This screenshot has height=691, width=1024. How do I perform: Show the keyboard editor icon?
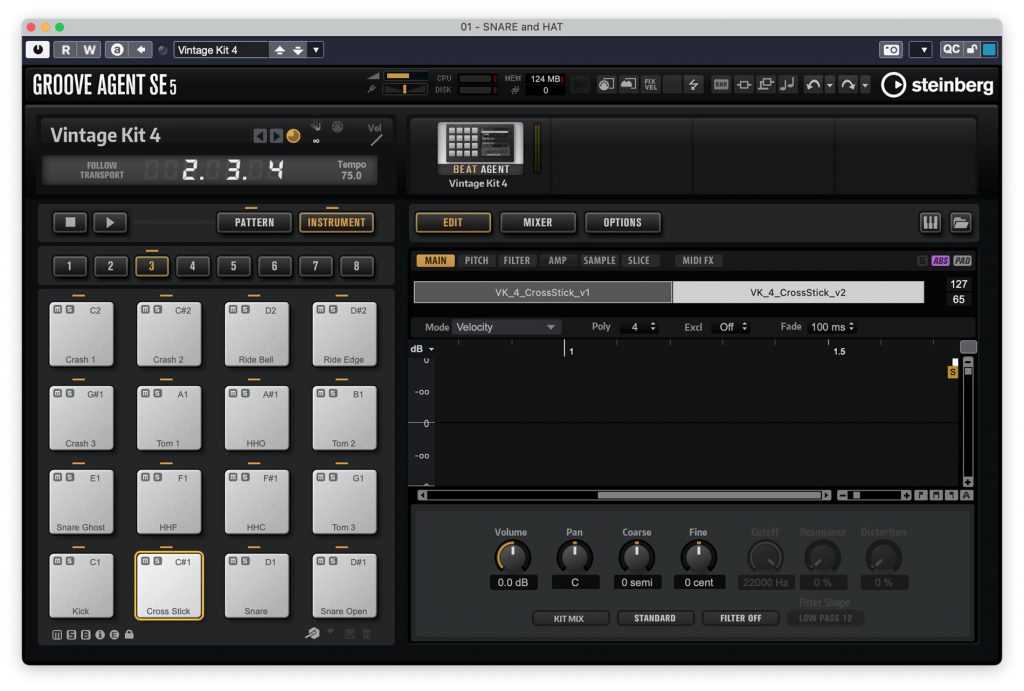pos(930,223)
